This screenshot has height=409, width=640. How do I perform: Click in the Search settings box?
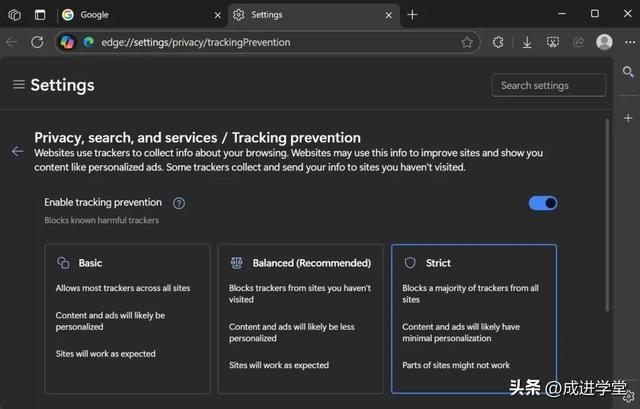pos(549,85)
